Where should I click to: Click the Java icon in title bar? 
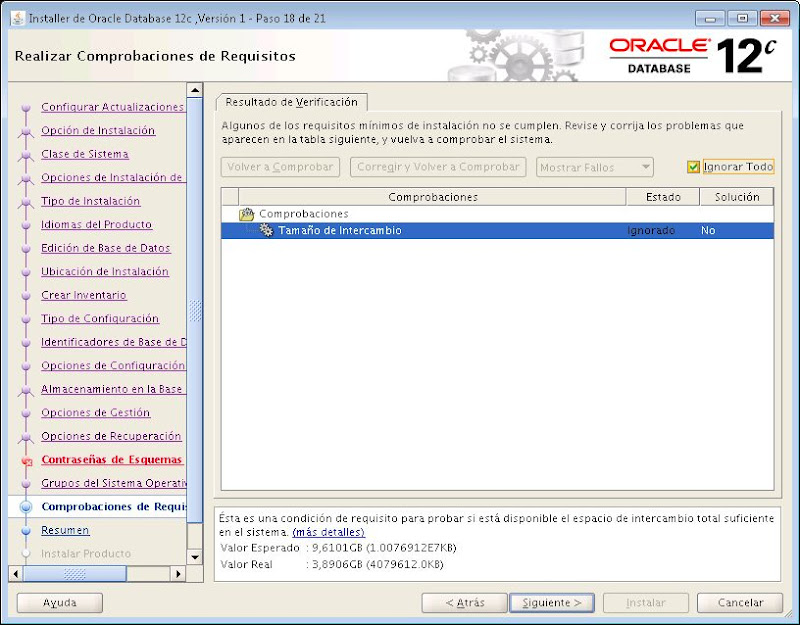18,18
